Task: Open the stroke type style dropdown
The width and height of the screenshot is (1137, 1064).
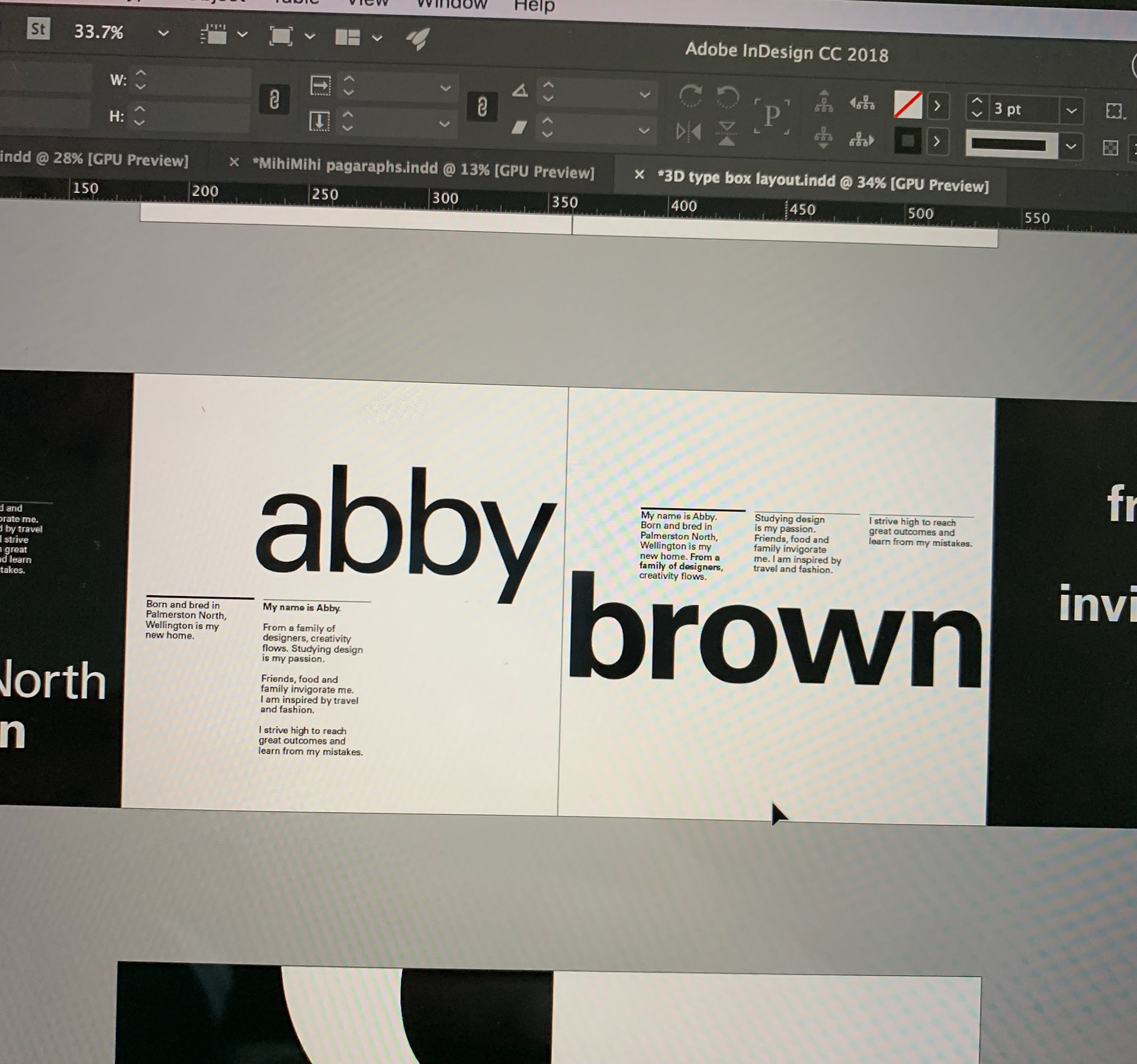Action: pos(1071,146)
